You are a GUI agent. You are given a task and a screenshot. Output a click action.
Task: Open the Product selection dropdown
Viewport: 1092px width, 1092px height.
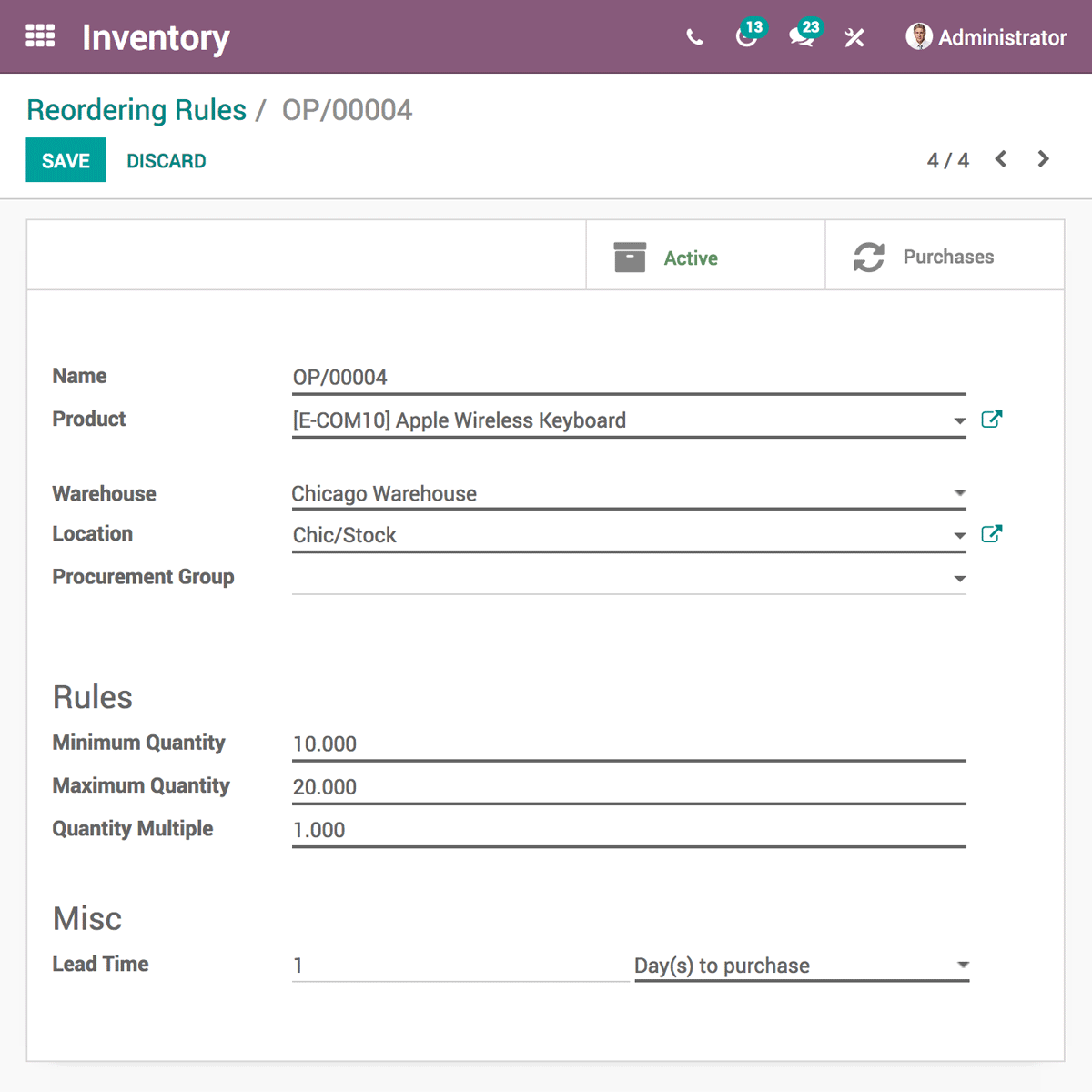click(x=960, y=420)
